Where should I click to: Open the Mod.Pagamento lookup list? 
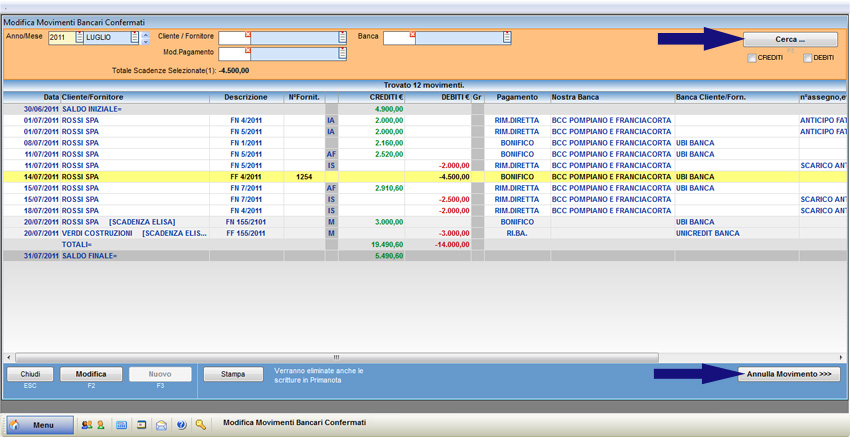click(x=342, y=53)
